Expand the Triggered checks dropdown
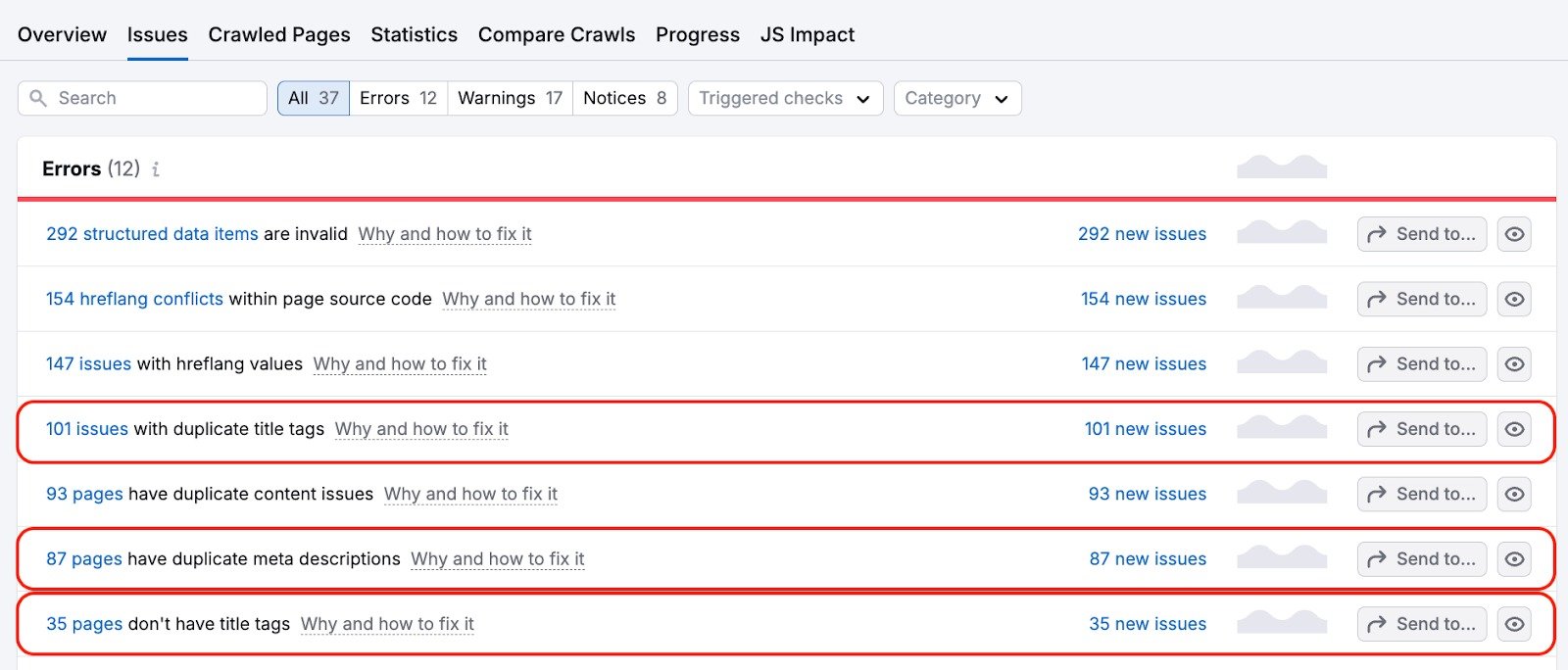The width and height of the screenshot is (1568, 670). tap(785, 98)
